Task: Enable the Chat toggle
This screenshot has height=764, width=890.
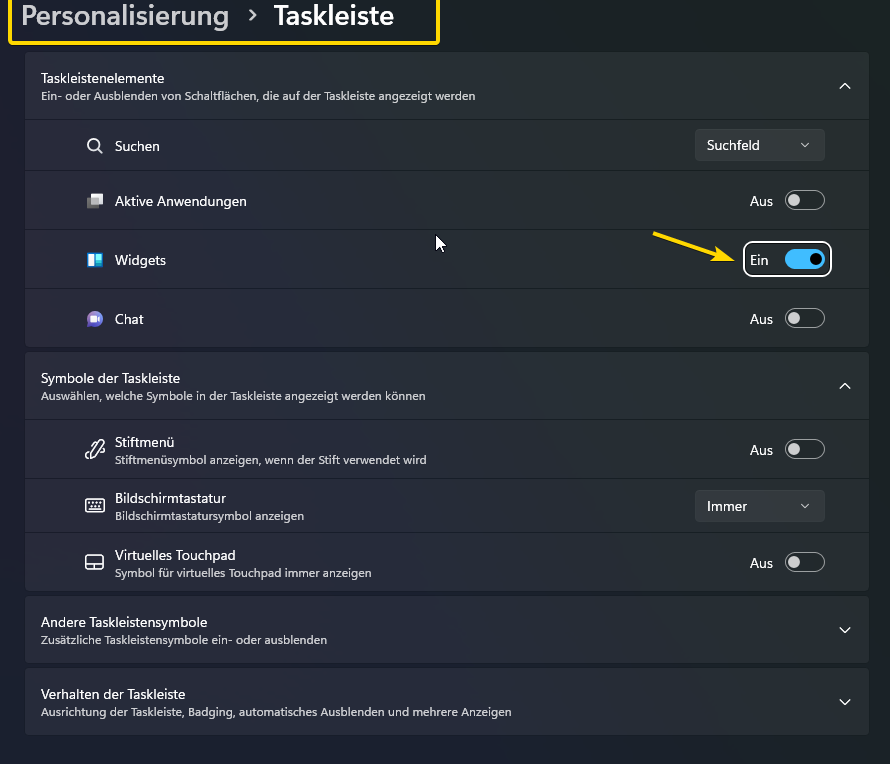Action: click(804, 319)
